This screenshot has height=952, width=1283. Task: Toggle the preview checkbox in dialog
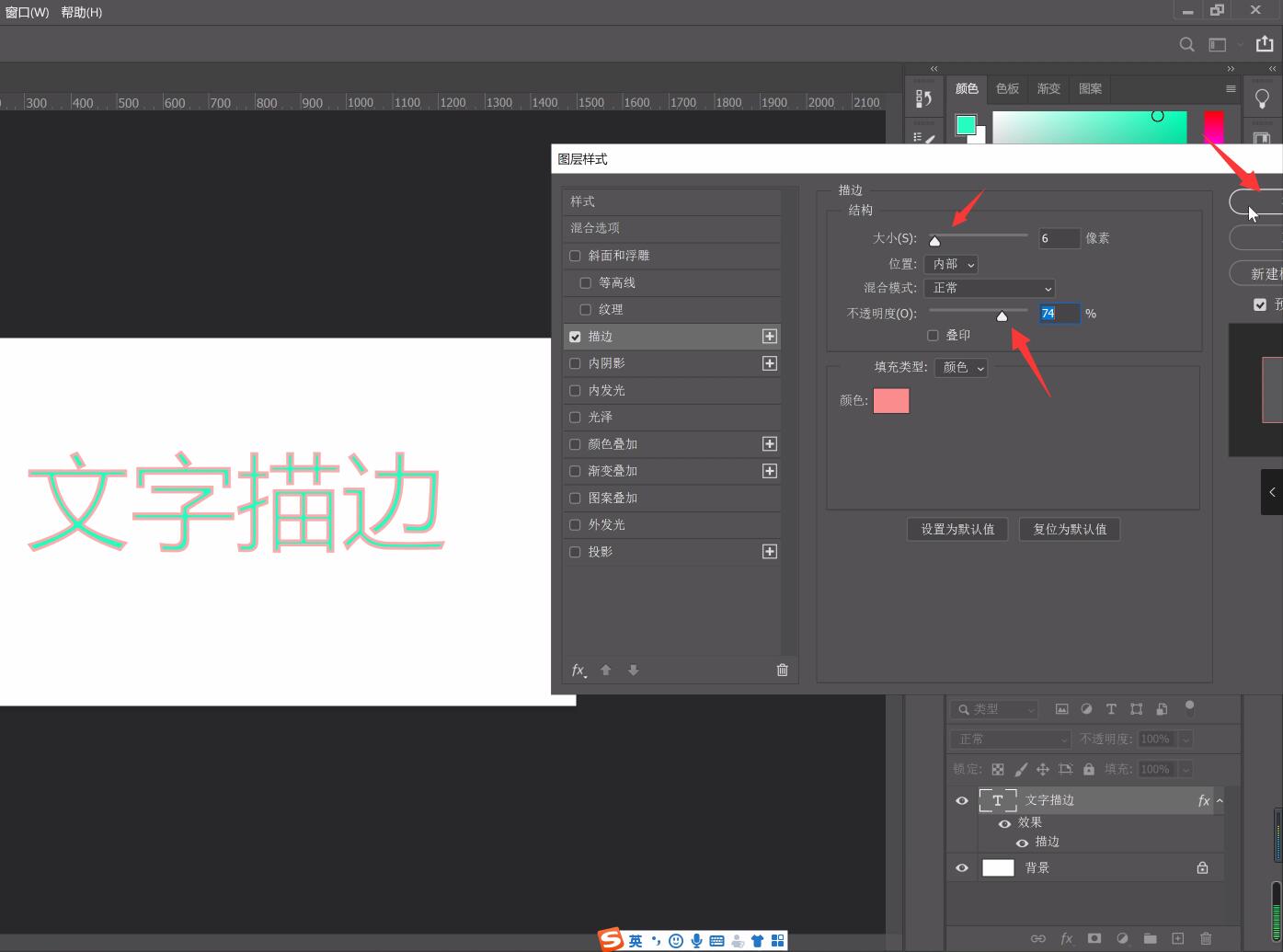[x=1260, y=304]
